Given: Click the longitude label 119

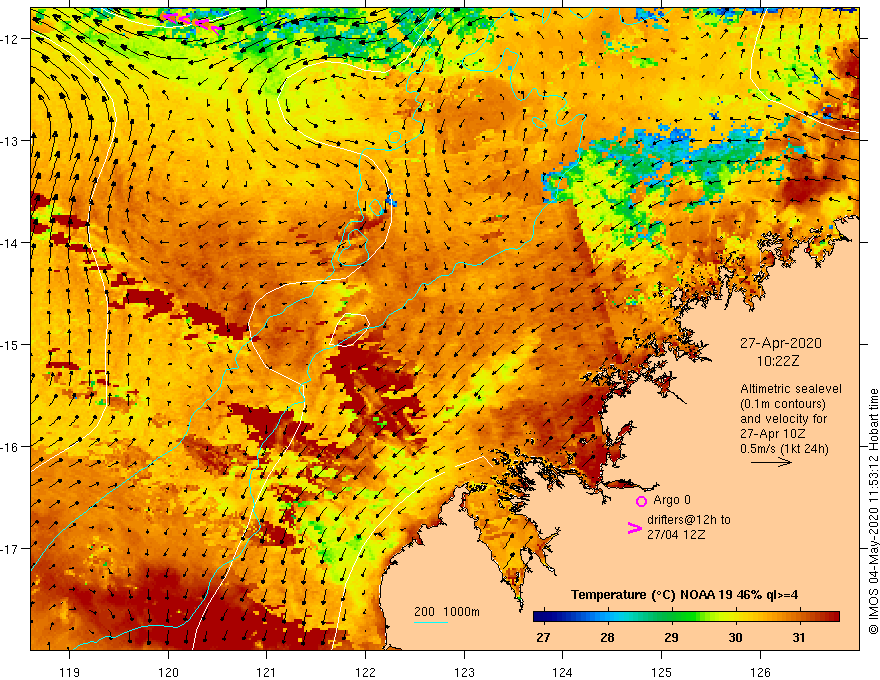Looking at the screenshot, I should [x=70, y=672].
